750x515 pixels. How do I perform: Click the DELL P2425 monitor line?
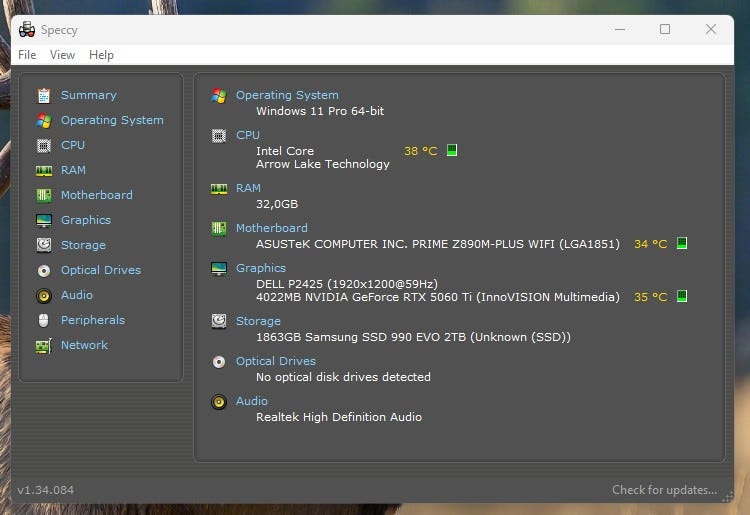[347, 284]
